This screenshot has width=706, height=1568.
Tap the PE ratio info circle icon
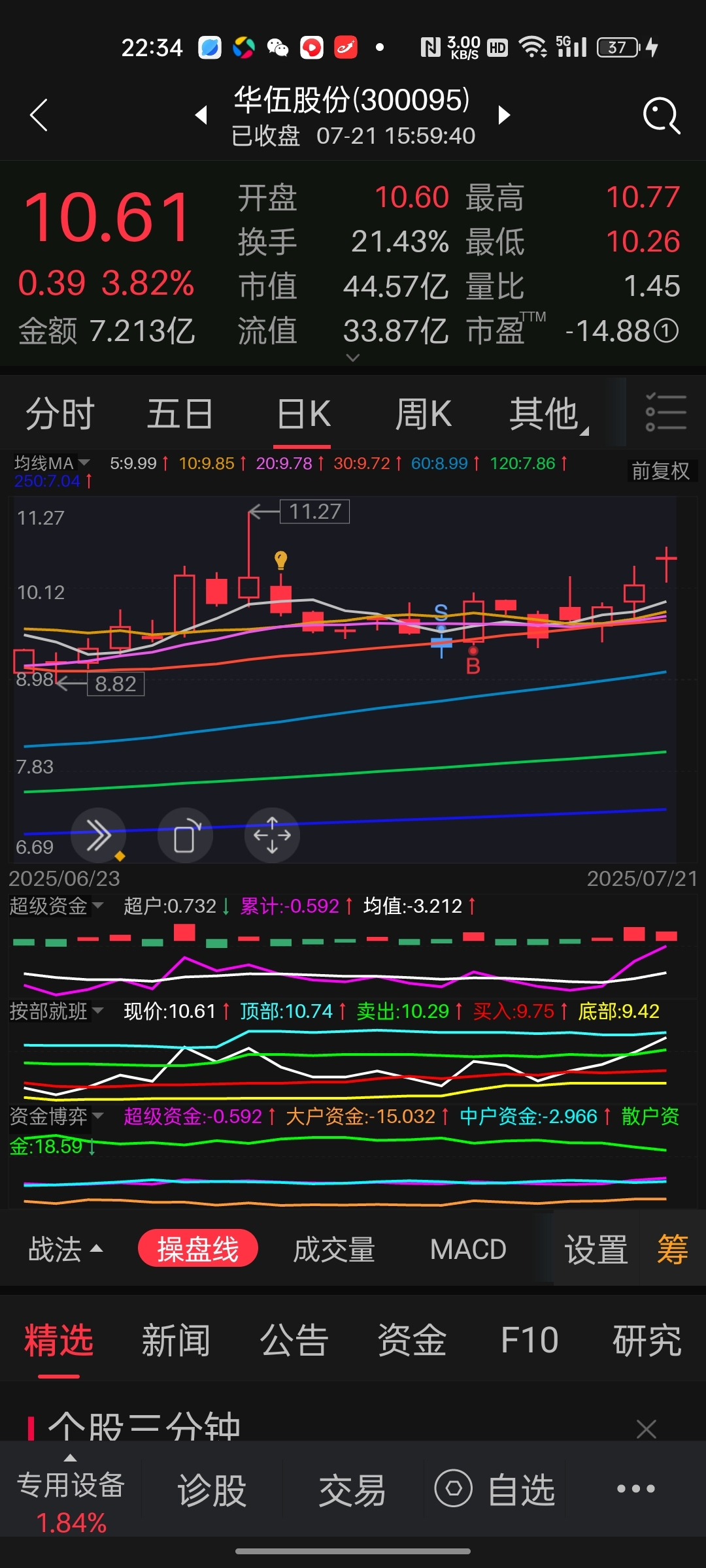[667, 331]
